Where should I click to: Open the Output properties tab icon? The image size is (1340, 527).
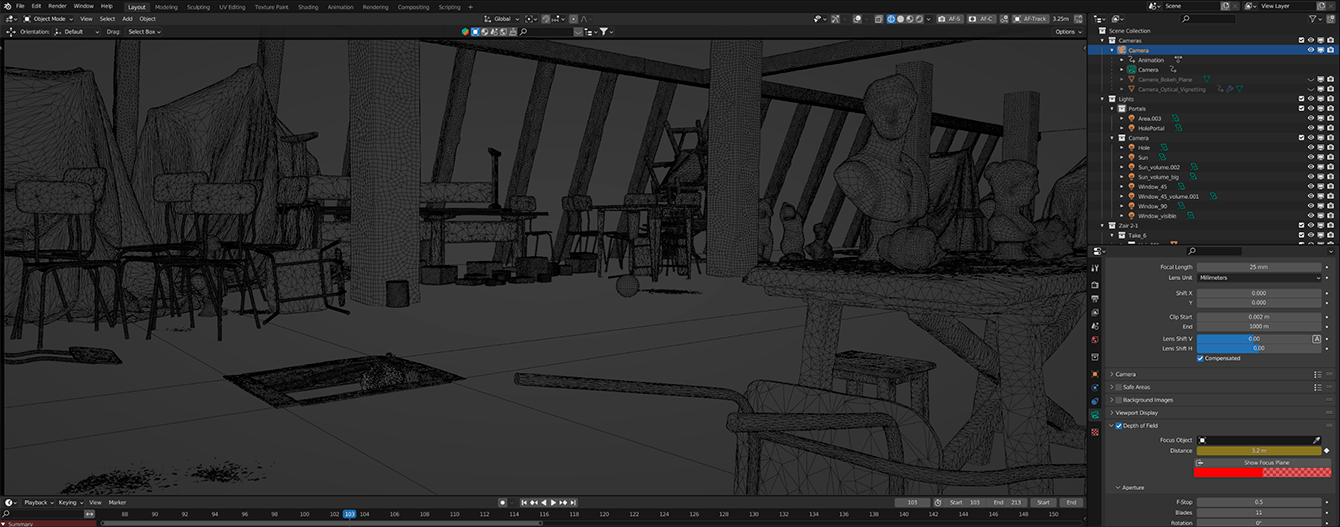coord(1096,298)
